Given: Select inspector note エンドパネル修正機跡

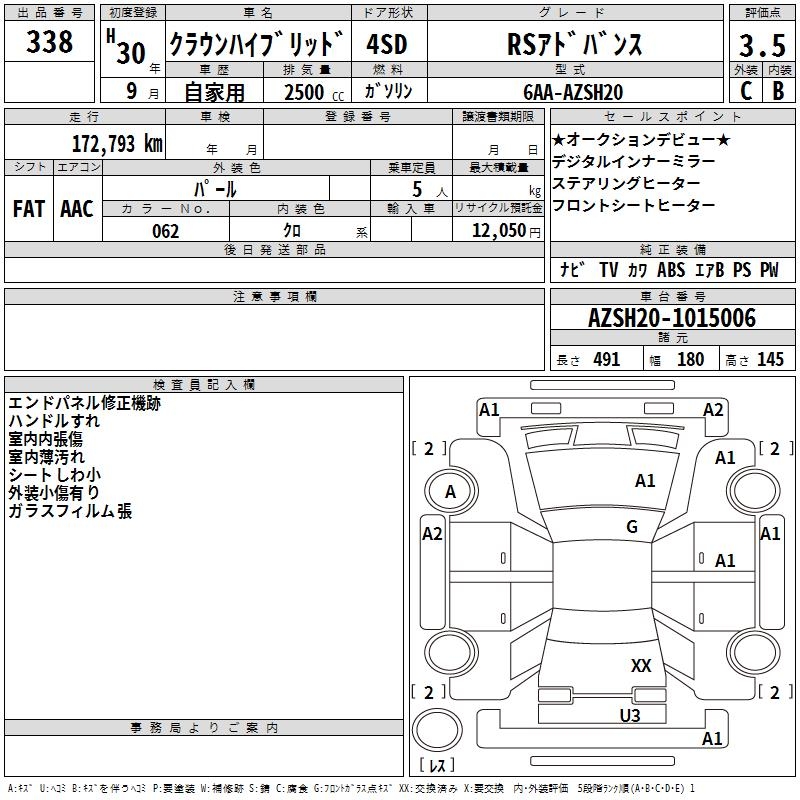Looking at the screenshot, I should point(85,403).
